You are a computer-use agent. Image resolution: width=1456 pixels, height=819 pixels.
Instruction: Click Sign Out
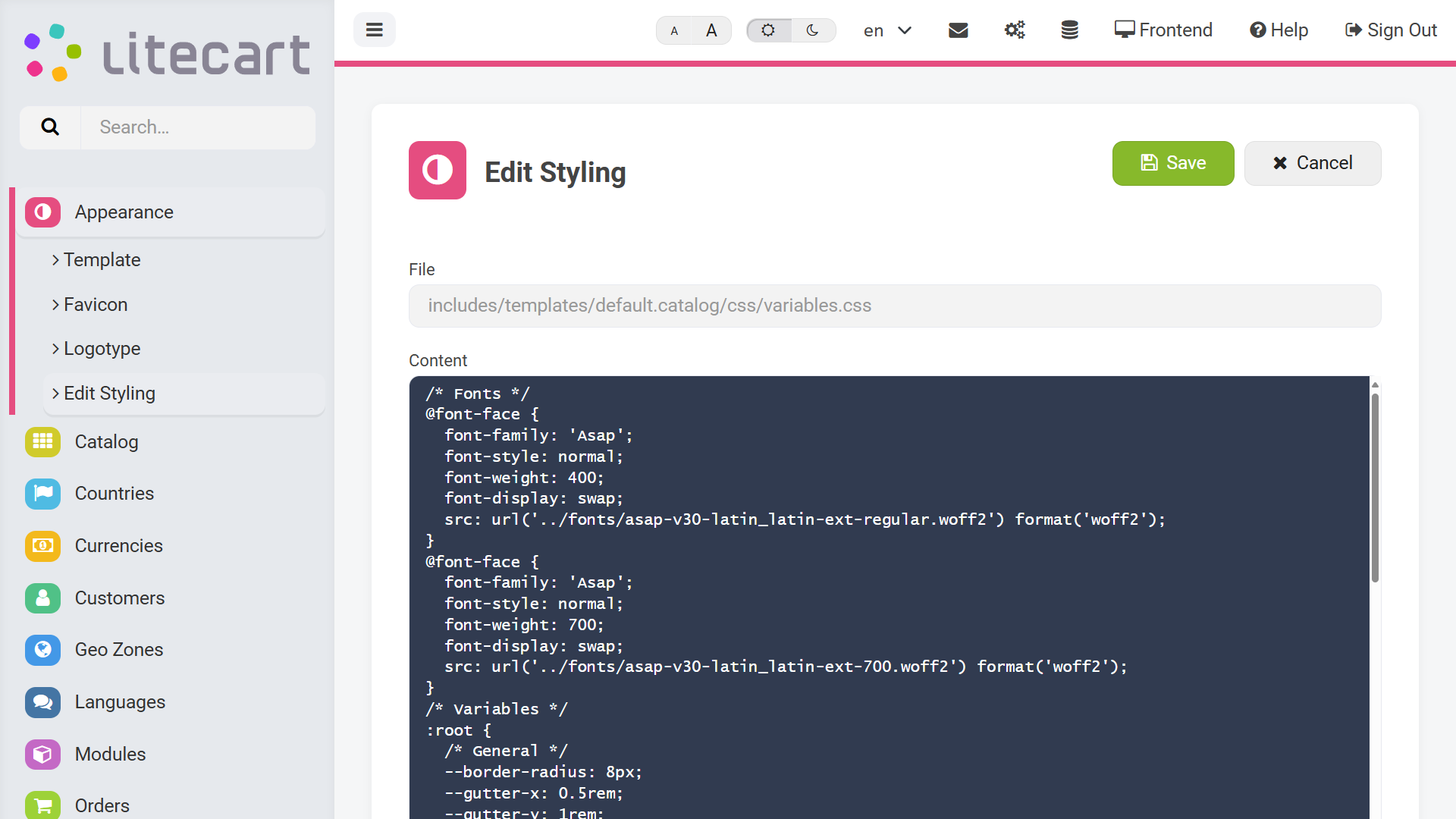1391,30
